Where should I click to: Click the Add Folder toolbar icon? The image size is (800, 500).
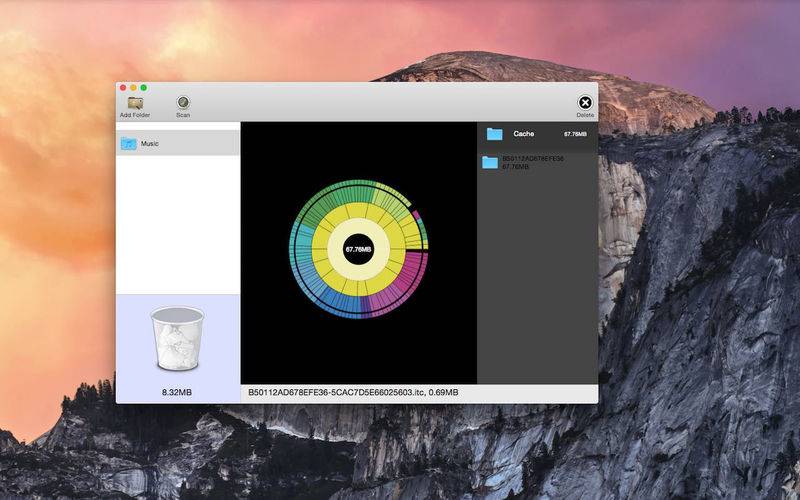(135, 102)
